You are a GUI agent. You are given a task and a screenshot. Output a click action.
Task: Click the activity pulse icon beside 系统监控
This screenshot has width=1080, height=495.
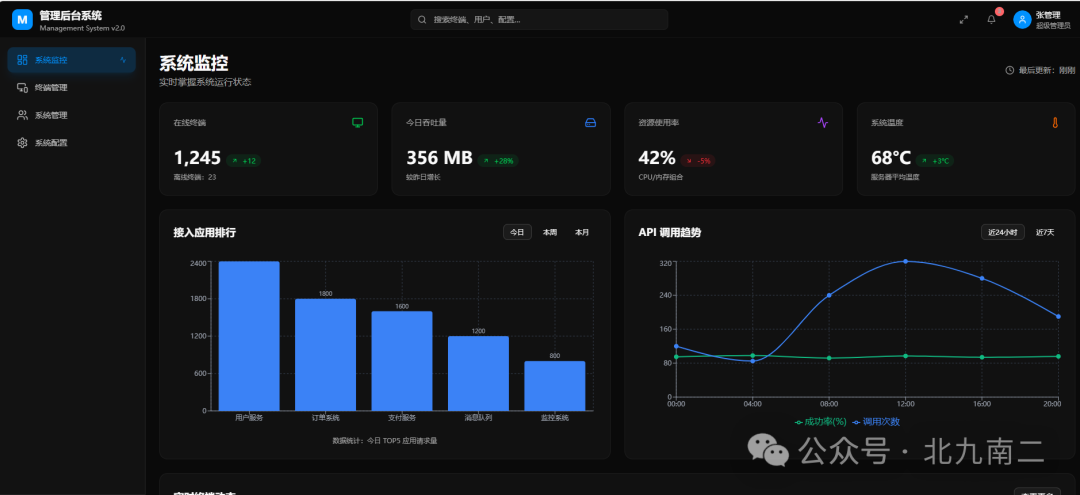123,60
